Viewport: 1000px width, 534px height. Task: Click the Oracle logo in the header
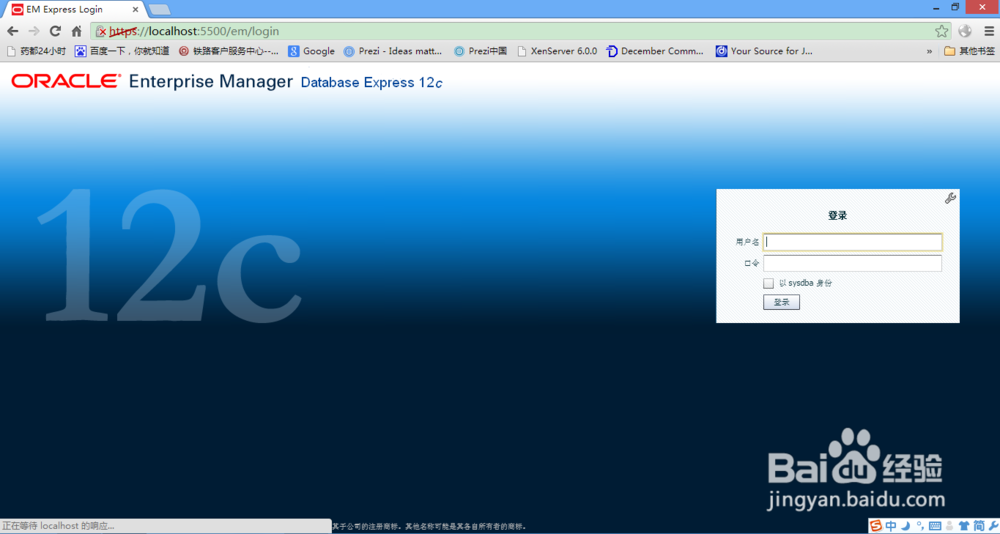pos(66,81)
